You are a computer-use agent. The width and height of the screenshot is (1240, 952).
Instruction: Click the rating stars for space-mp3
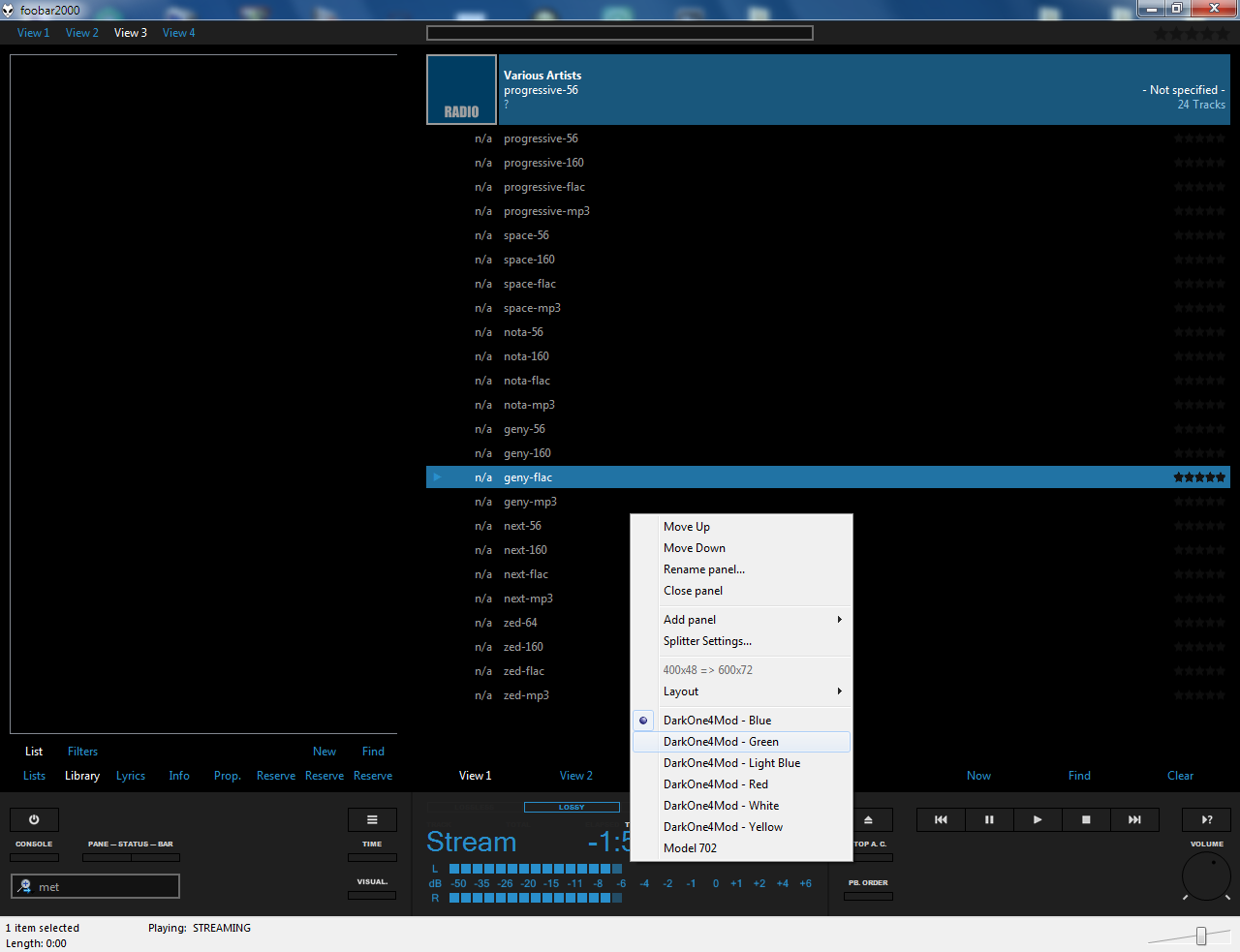1199,308
